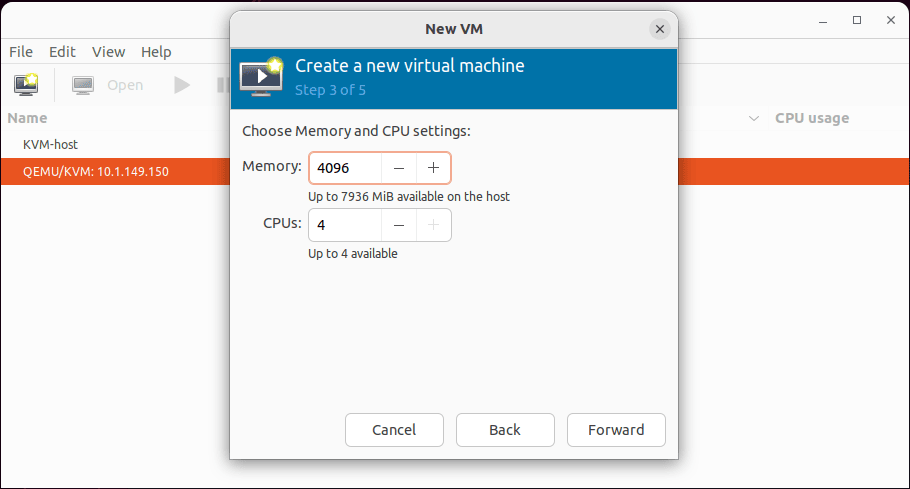Viewport: 910px width, 489px height.
Task: Click the new virtual machine toolbar icon
Action: [x=26, y=85]
